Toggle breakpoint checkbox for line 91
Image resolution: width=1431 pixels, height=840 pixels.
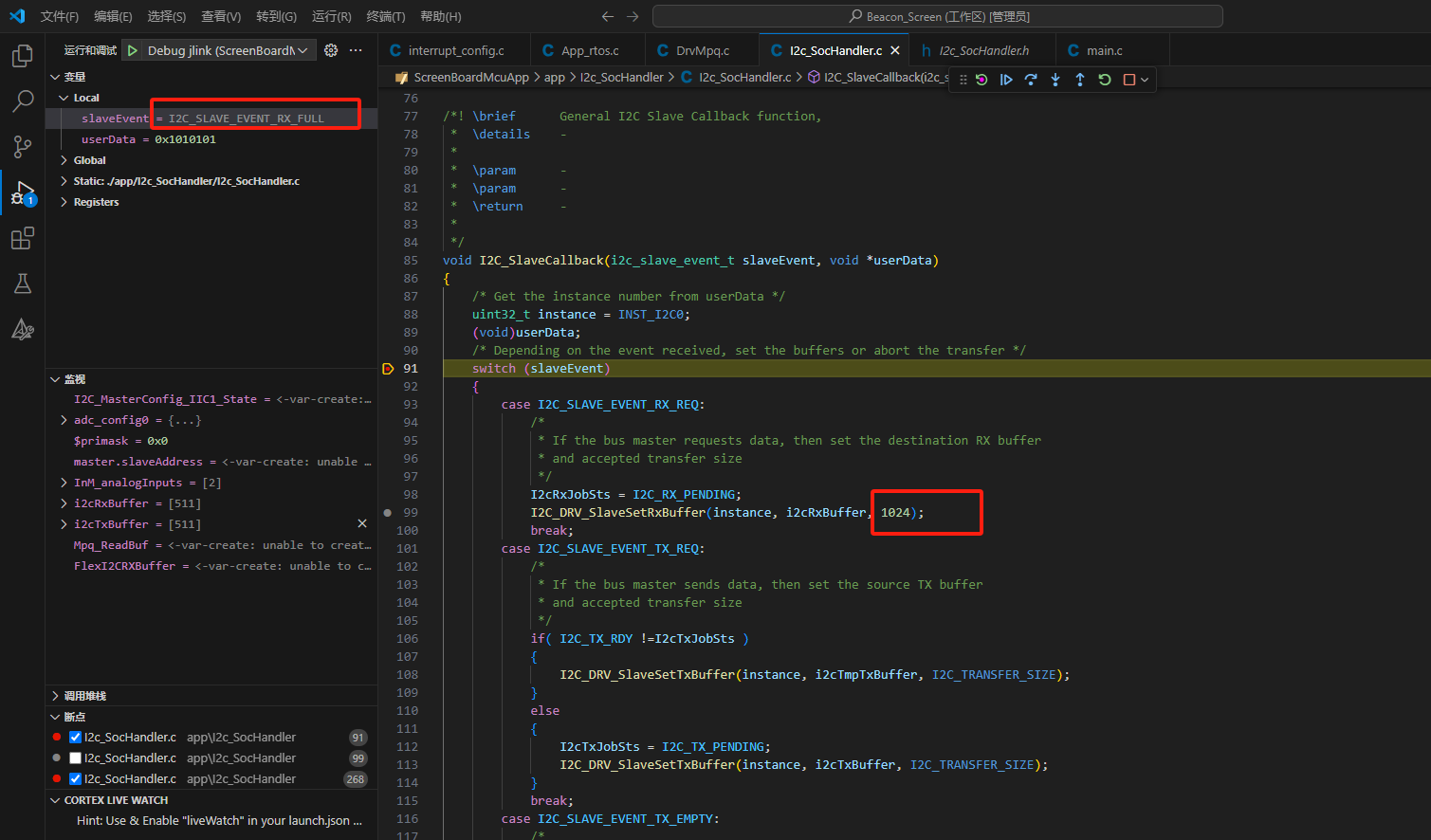click(76, 737)
